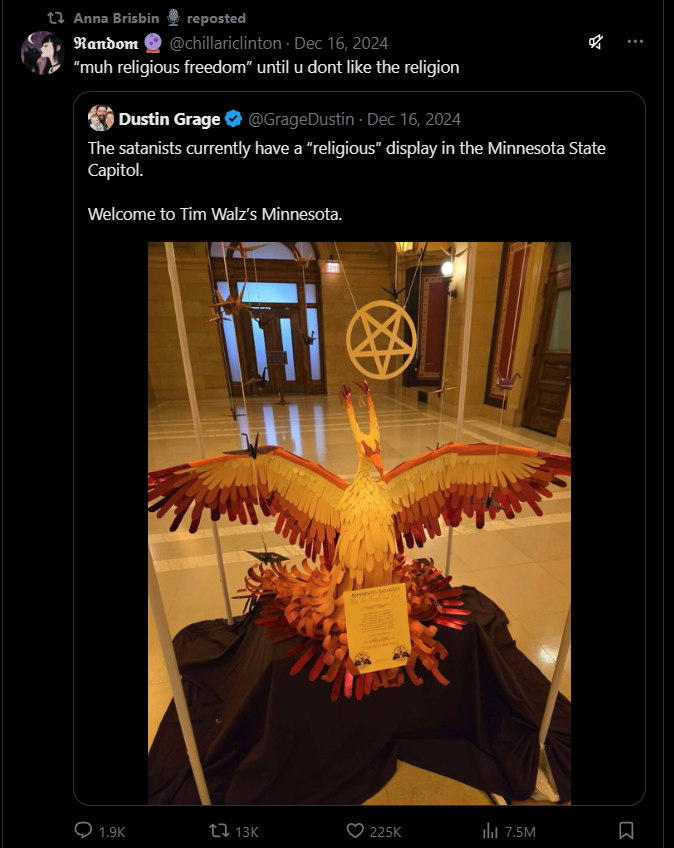View post analytics bar chart icon
The height and width of the screenshot is (848, 674).
[490, 830]
